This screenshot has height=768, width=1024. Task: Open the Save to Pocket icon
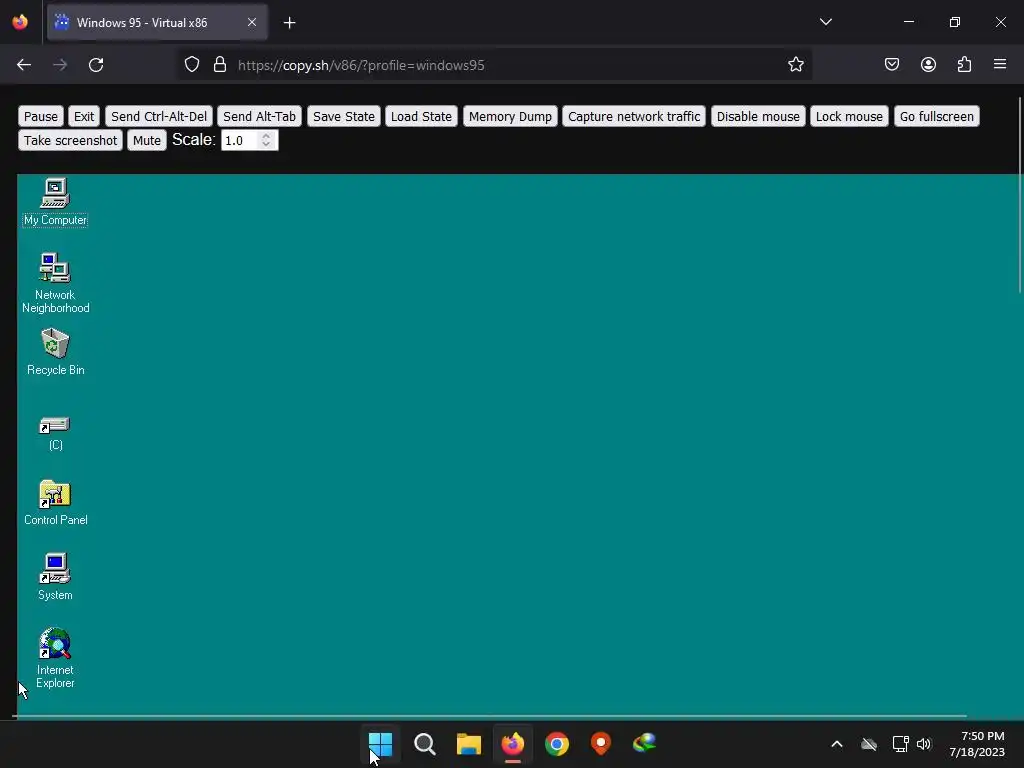892,65
